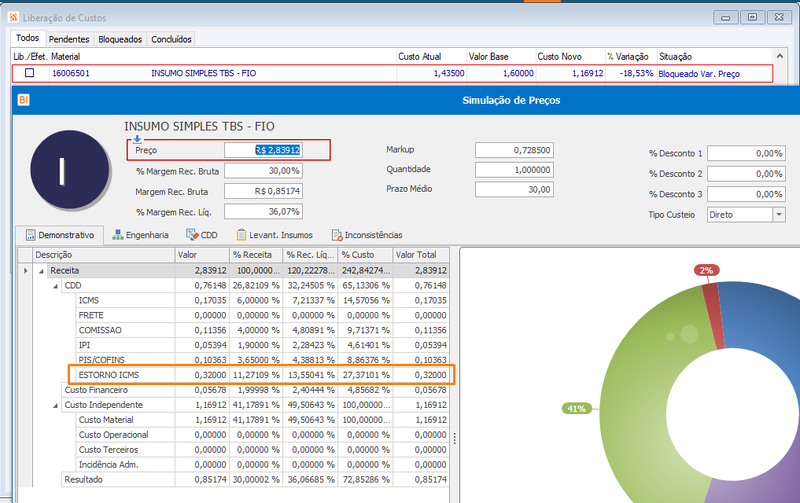800x503 pixels.
Task: Open the Inconsistências tab
Action: click(367, 235)
